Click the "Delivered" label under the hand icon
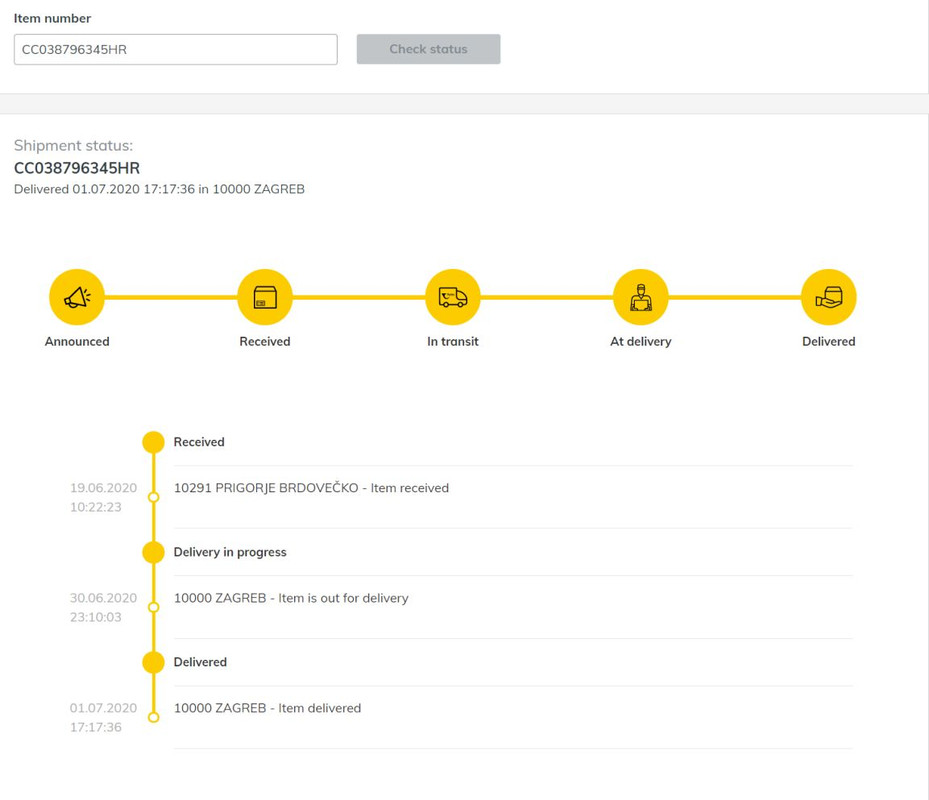Image resolution: width=929 pixels, height=800 pixels. (828, 341)
